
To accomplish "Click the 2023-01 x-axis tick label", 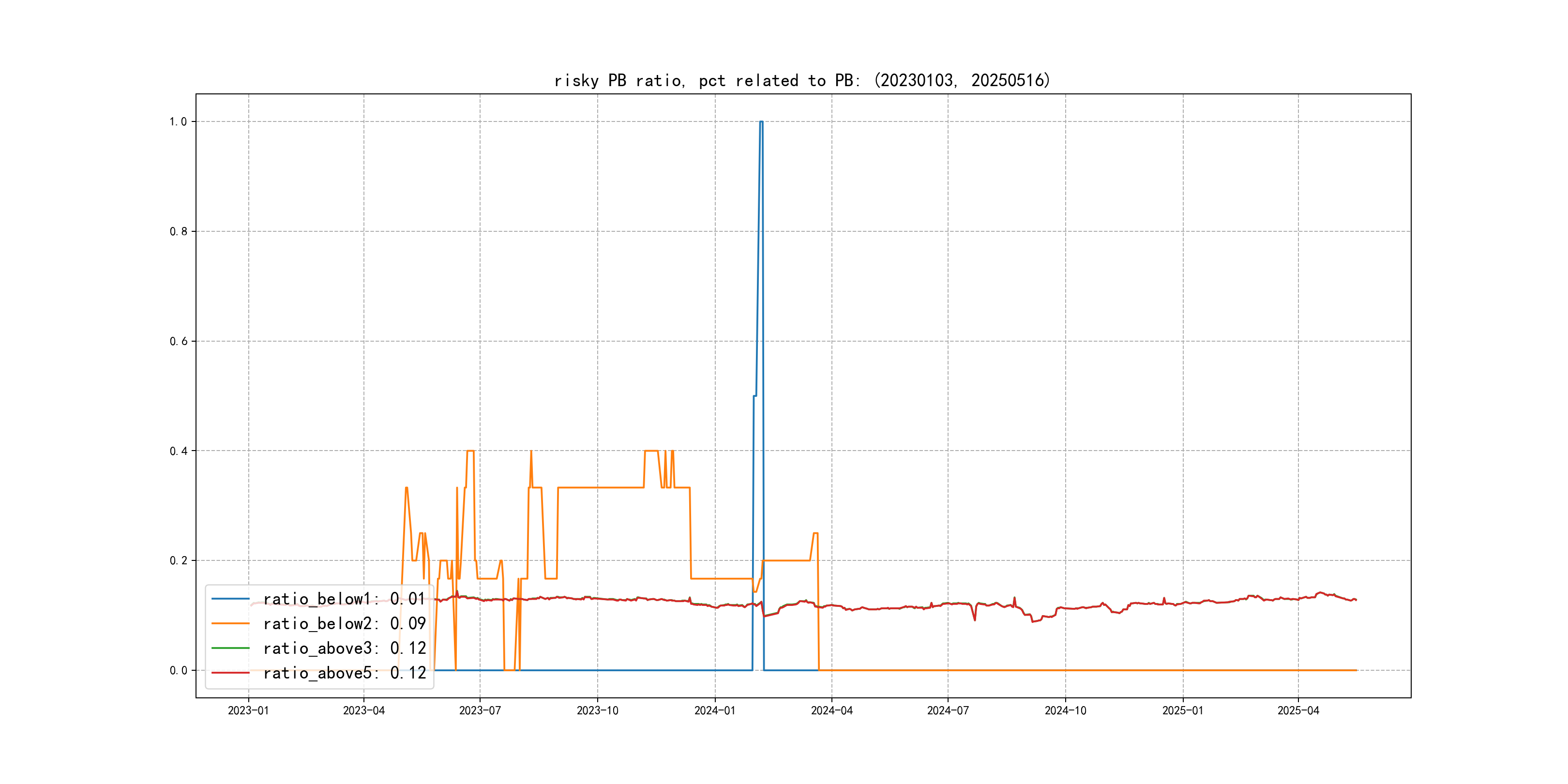I will coord(248,710).
